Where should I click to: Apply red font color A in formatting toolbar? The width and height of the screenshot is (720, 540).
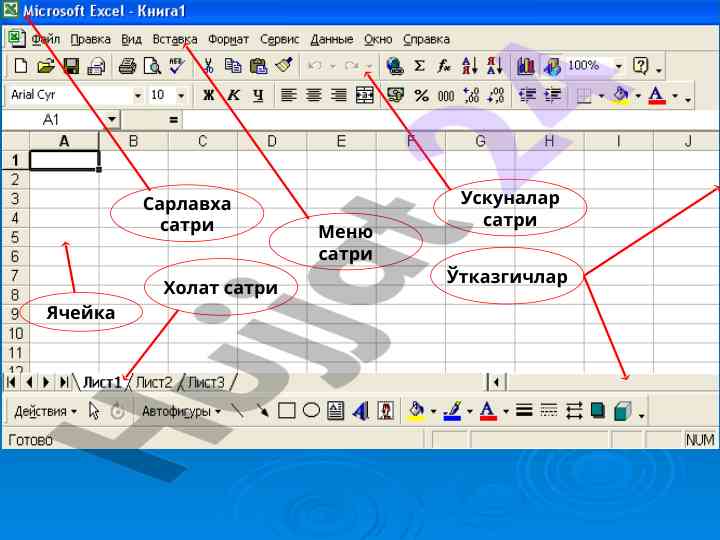657,96
